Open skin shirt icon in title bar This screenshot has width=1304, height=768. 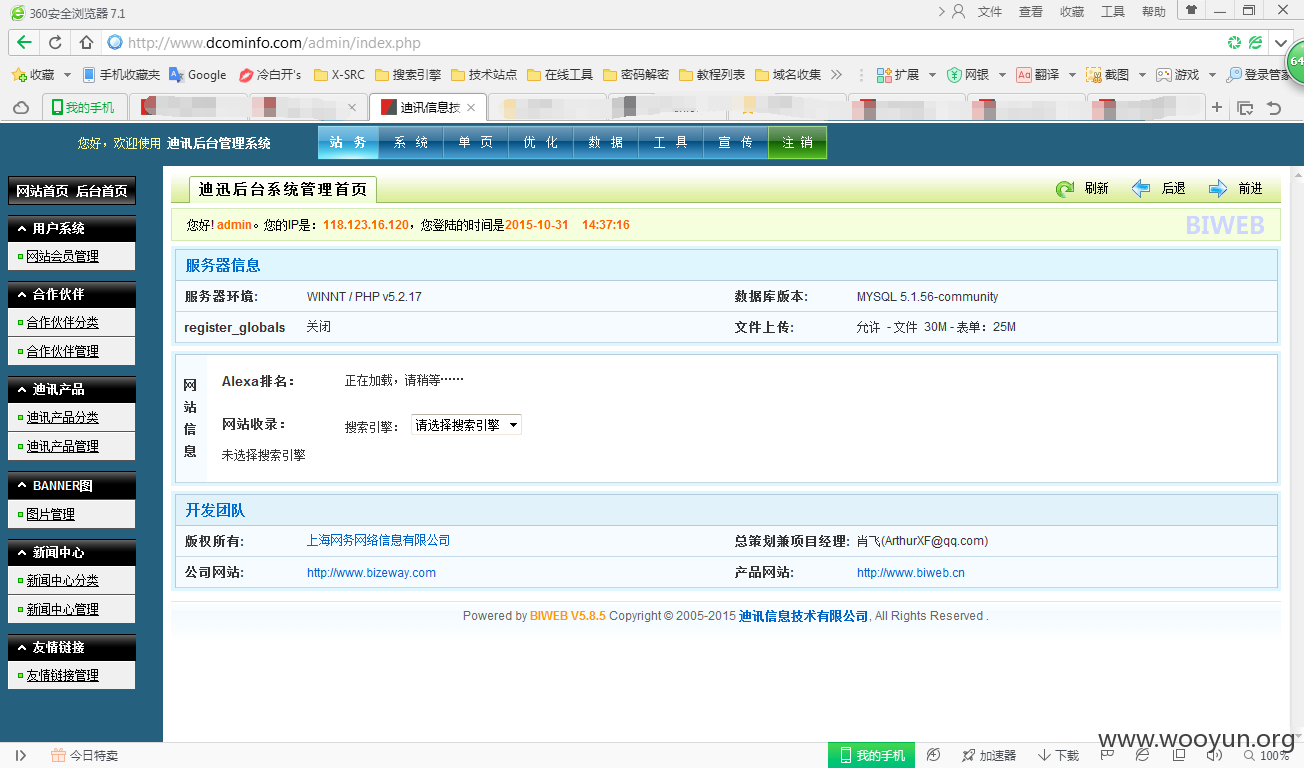[x=1190, y=10]
